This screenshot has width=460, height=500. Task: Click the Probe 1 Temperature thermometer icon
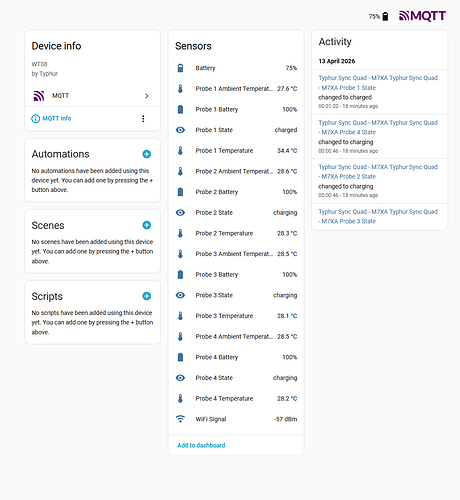point(180,151)
